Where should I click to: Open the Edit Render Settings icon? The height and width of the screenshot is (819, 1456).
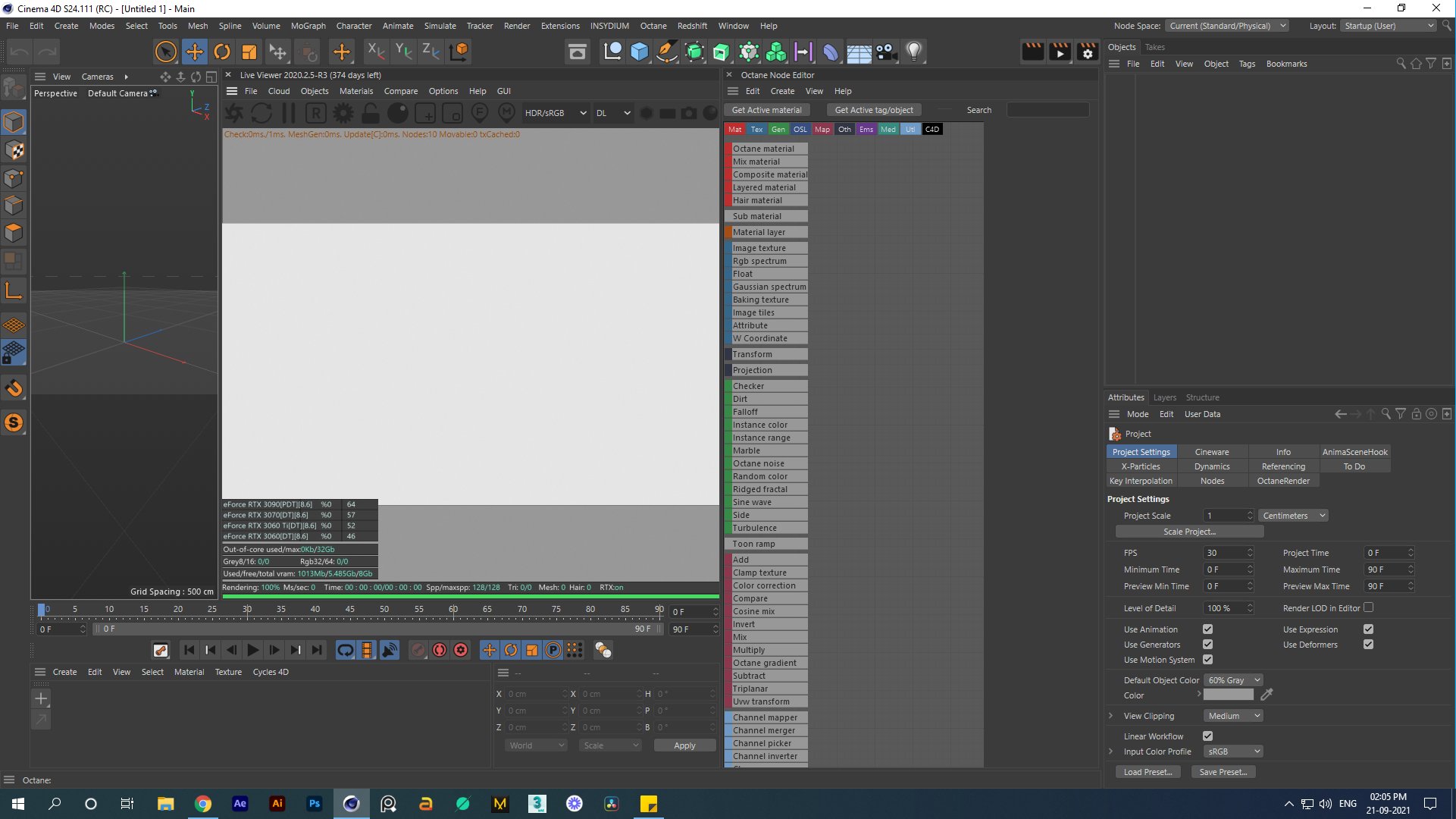[1087, 52]
